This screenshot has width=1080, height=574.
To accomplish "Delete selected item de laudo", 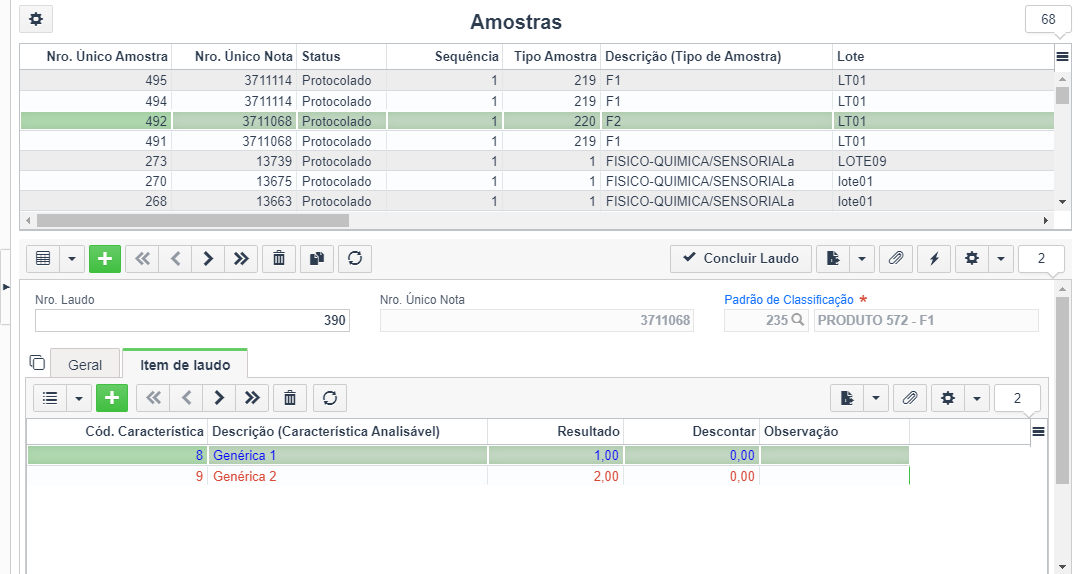I will (290, 398).
